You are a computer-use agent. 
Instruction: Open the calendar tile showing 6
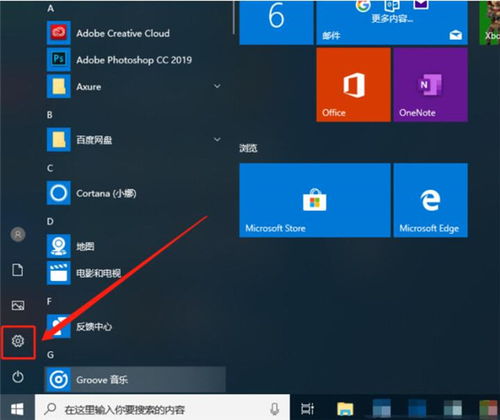pos(276,22)
